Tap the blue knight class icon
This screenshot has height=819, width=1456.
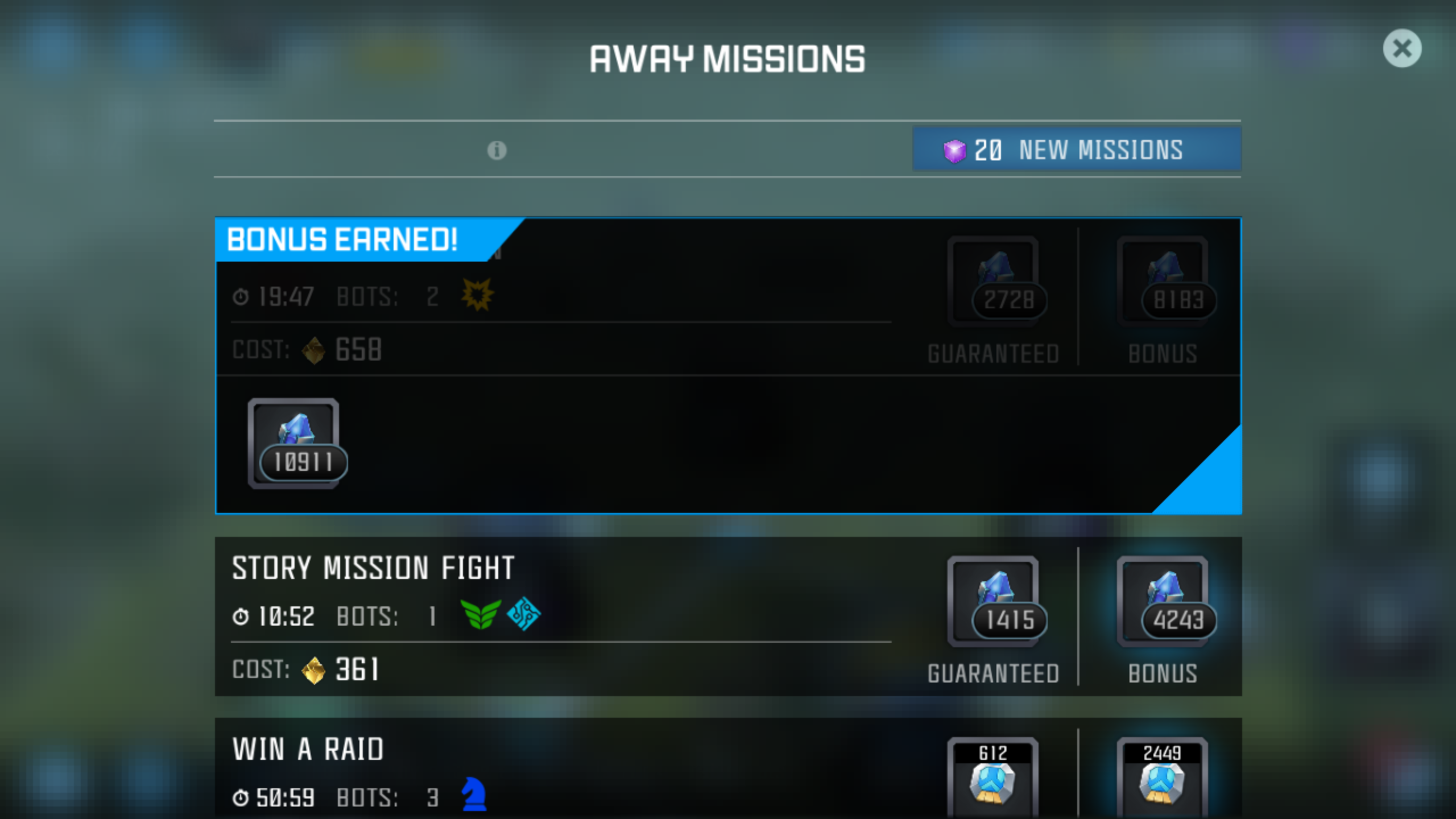[474, 794]
